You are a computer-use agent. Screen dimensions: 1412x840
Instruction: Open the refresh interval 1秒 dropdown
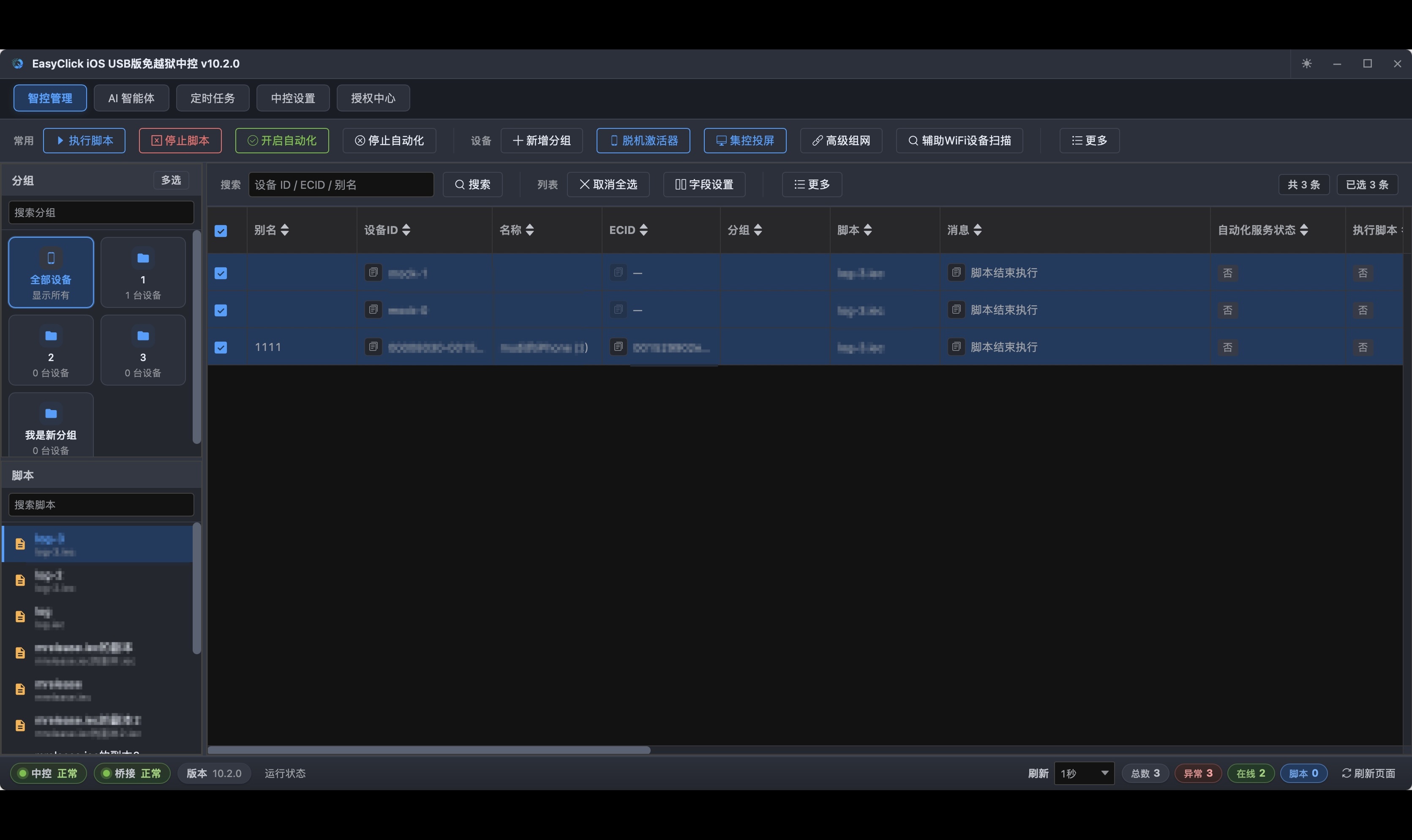pos(1084,773)
